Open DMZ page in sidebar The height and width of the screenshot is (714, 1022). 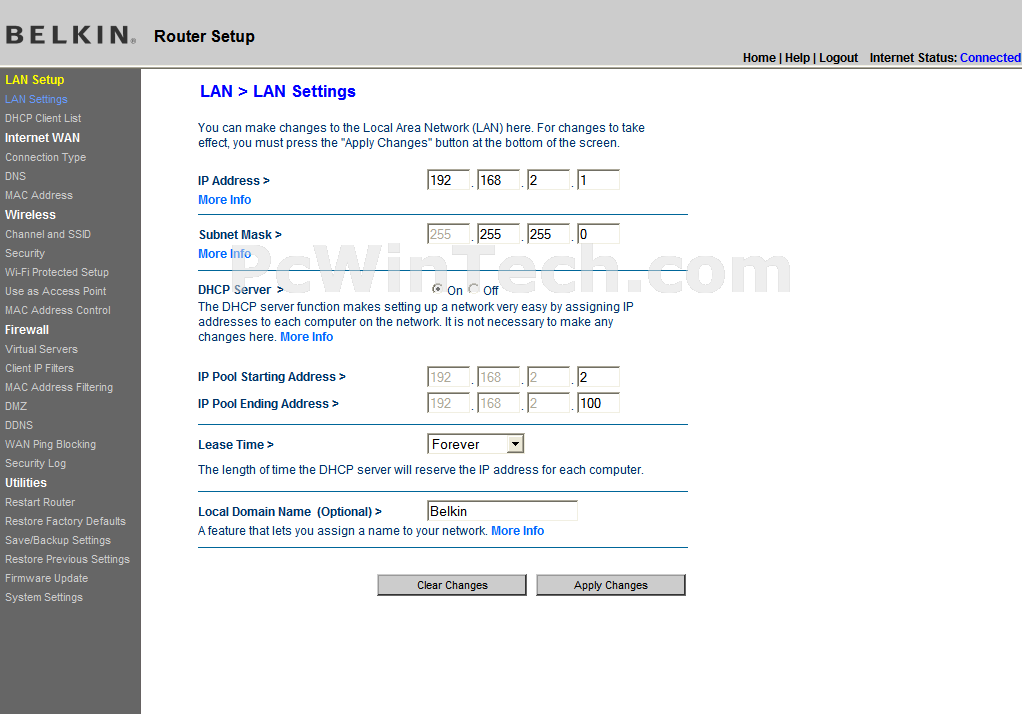16,406
